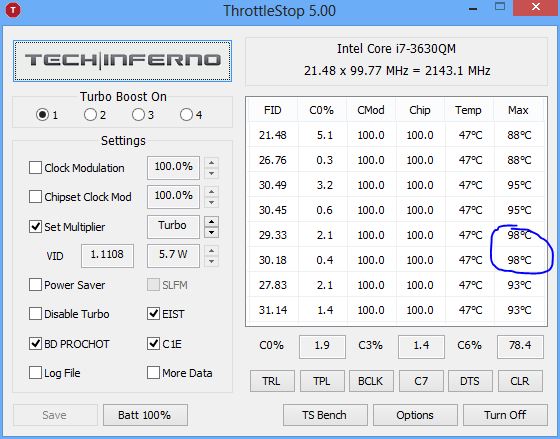Uncheck the BD PROCHOT checkbox
The height and width of the screenshot is (439, 560).
point(35,344)
